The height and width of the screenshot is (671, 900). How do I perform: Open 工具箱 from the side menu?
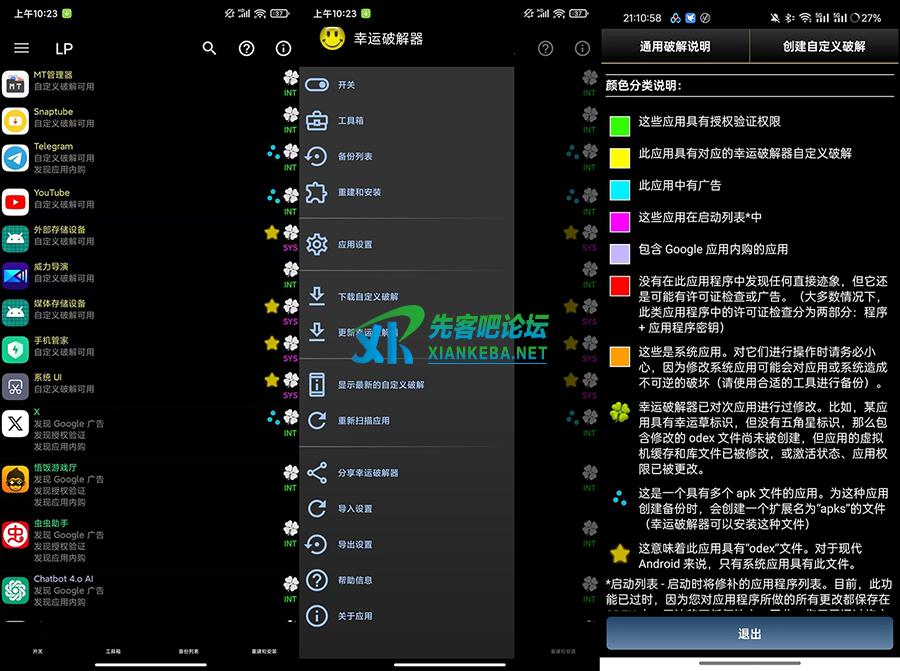pyautogui.click(x=317, y=121)
